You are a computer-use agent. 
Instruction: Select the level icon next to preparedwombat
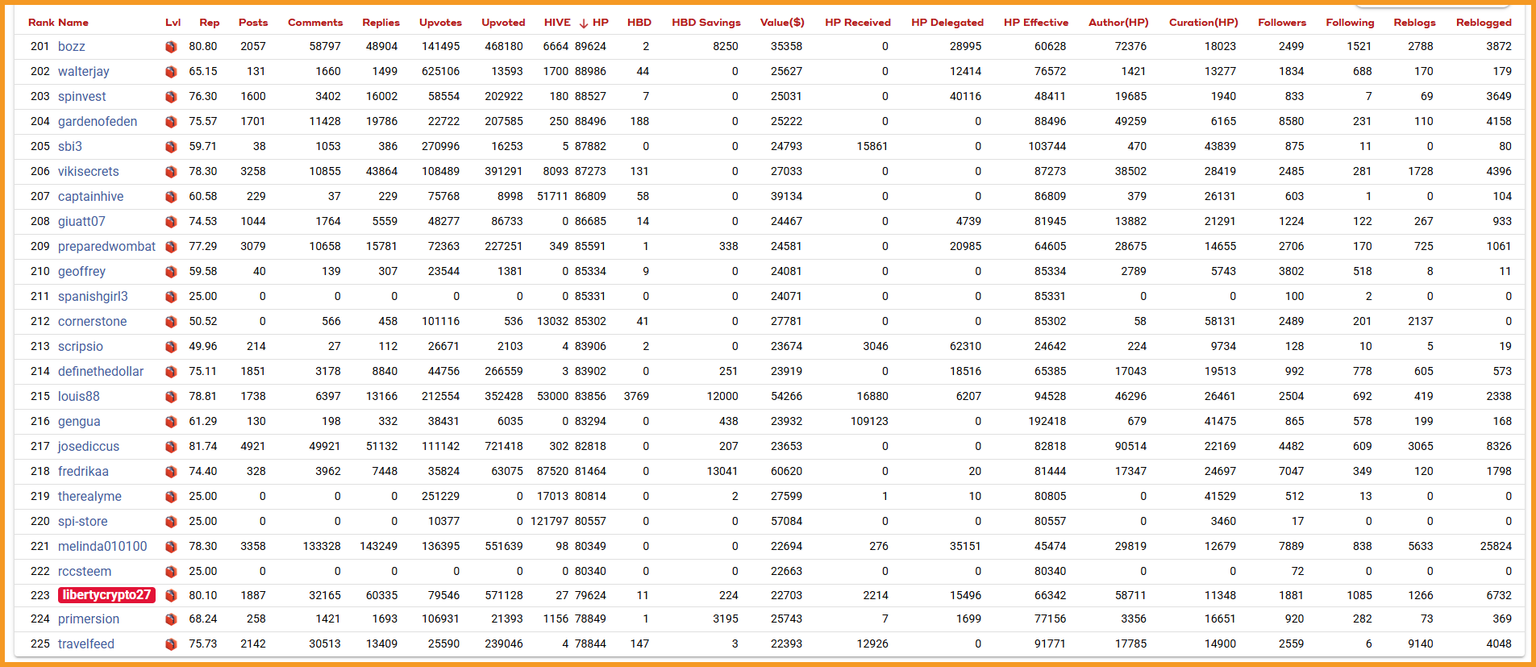(x=171, y=247)
